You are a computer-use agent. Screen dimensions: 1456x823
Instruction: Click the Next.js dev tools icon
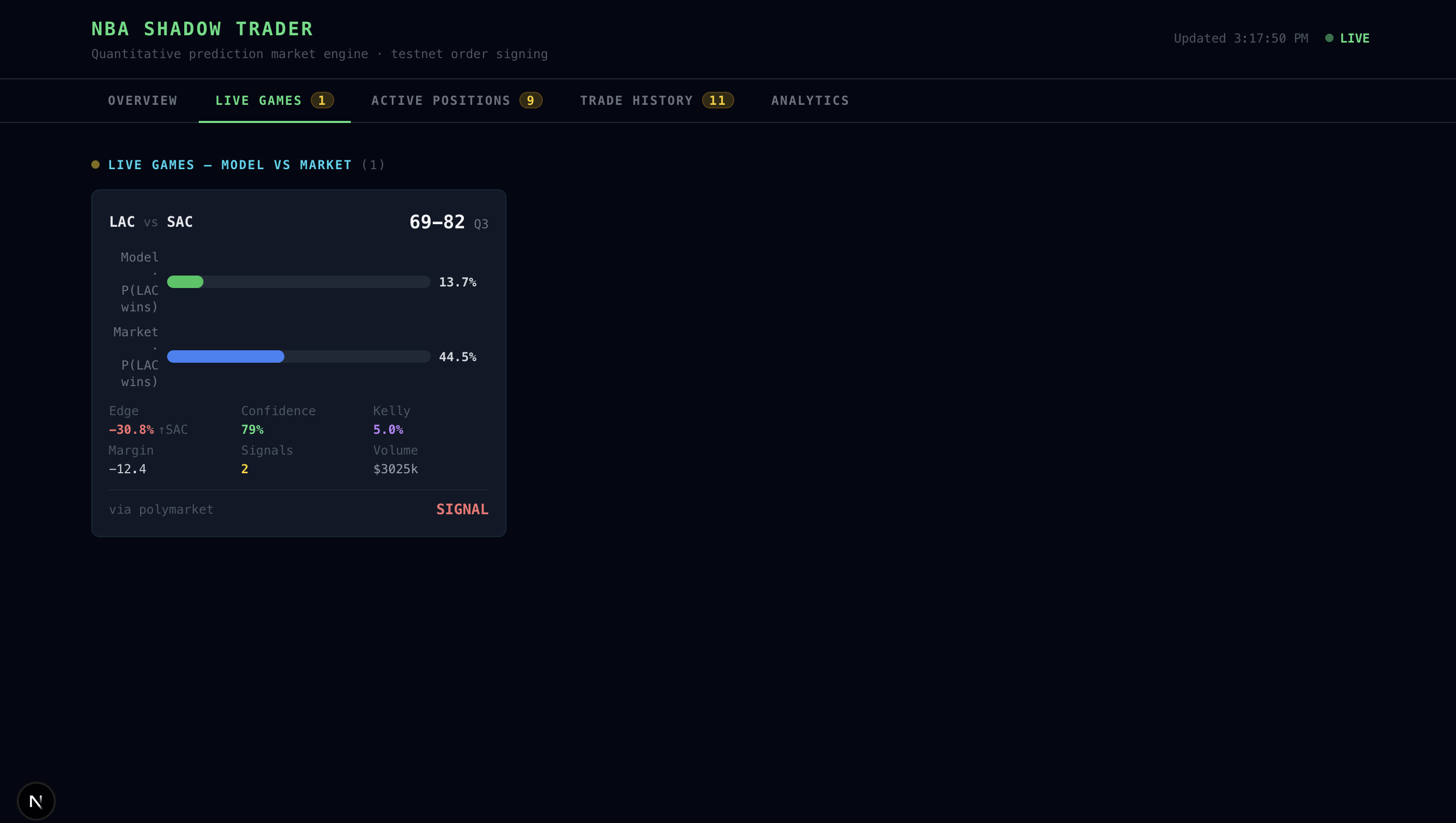coord(36,800)
